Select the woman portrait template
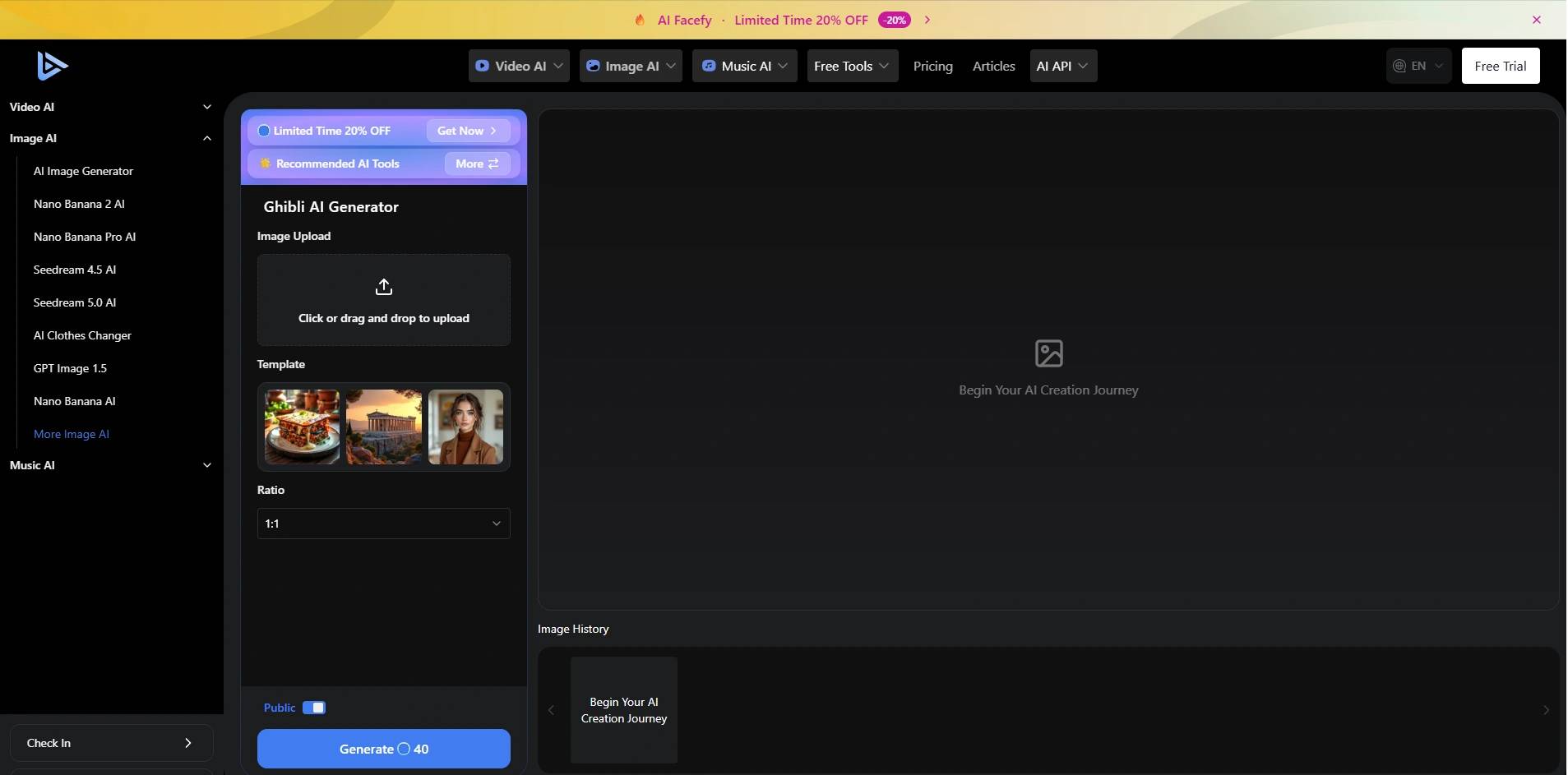1568x775 pixels. tap(465, 427)
